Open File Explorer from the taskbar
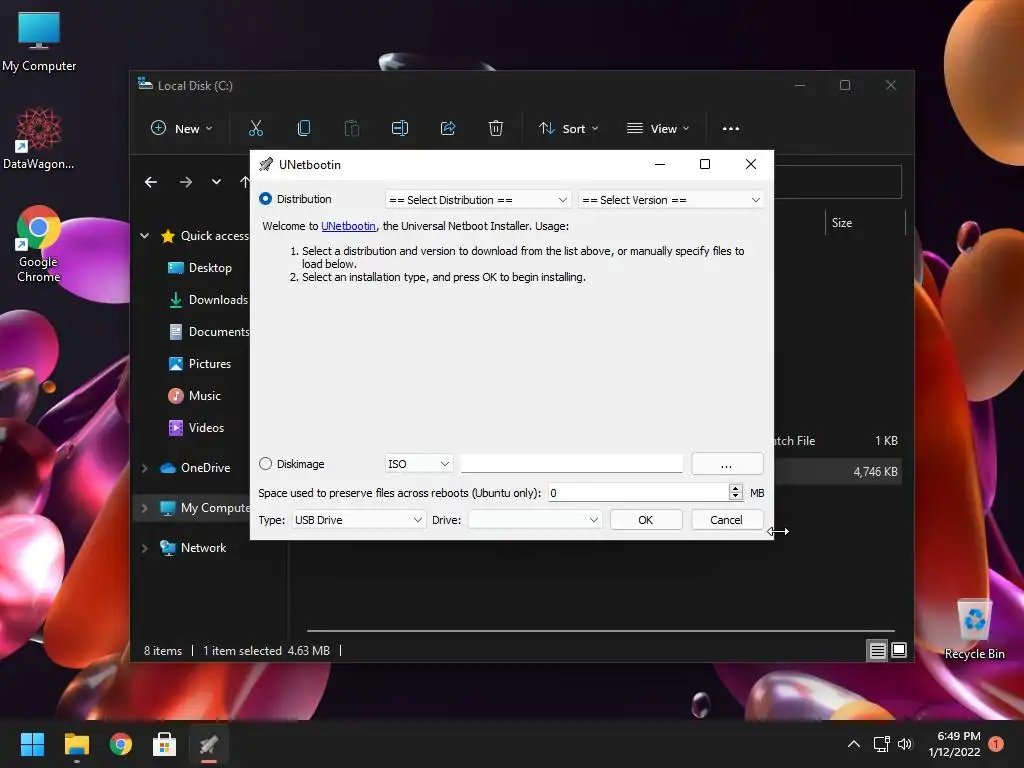The width and height of the screenshot is (1024, 768). pos(76,744)
